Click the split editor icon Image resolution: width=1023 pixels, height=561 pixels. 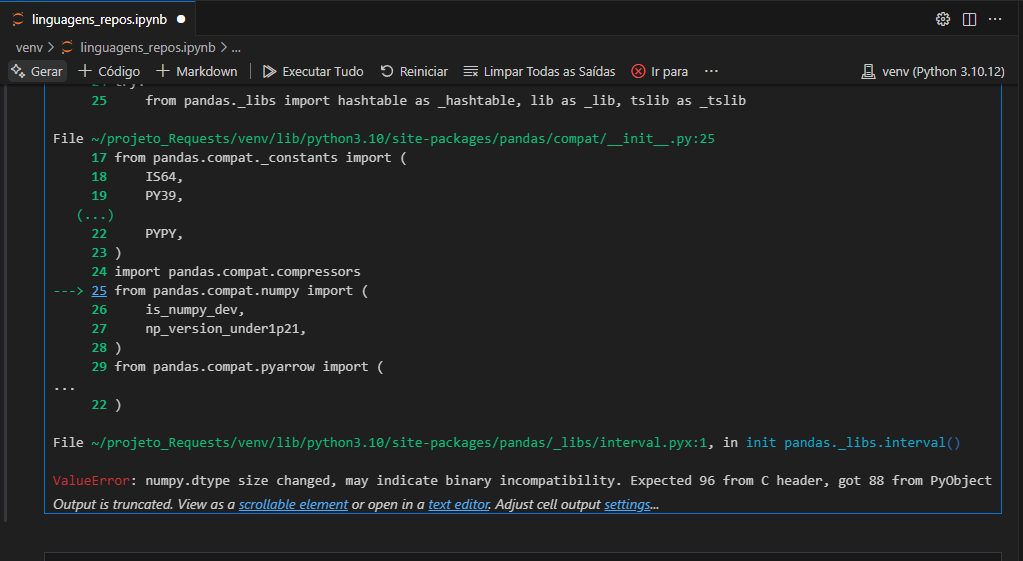click(x=969, y=19)
